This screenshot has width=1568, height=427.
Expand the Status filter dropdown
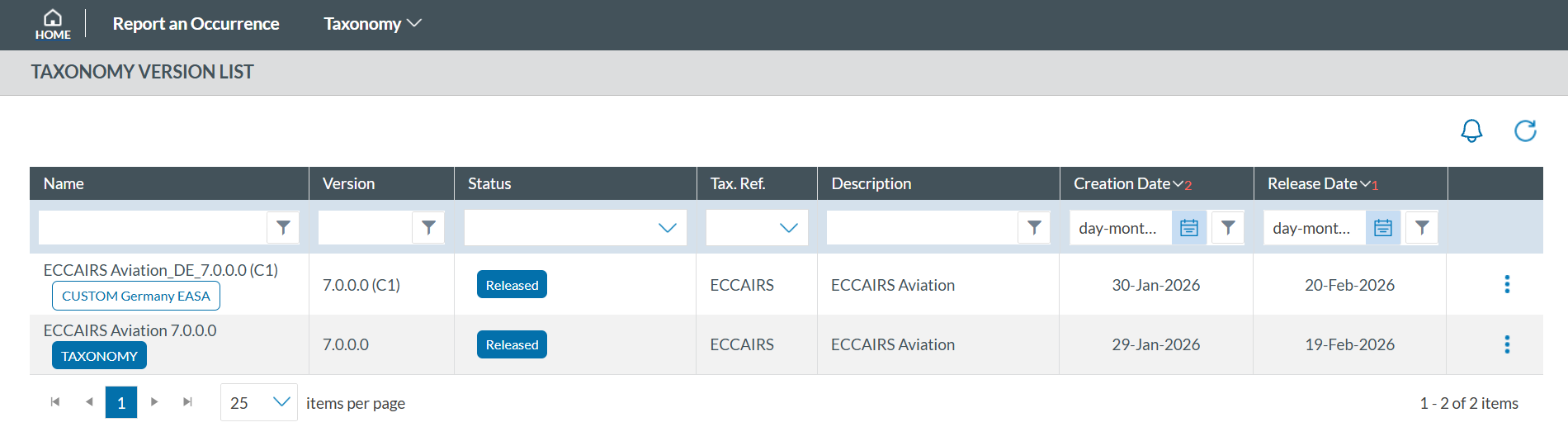click(x=667, y=228)
